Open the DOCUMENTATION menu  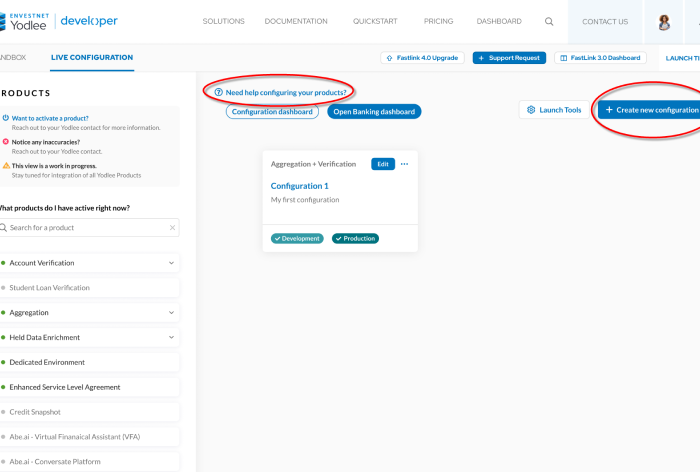[x=296, y=21]
